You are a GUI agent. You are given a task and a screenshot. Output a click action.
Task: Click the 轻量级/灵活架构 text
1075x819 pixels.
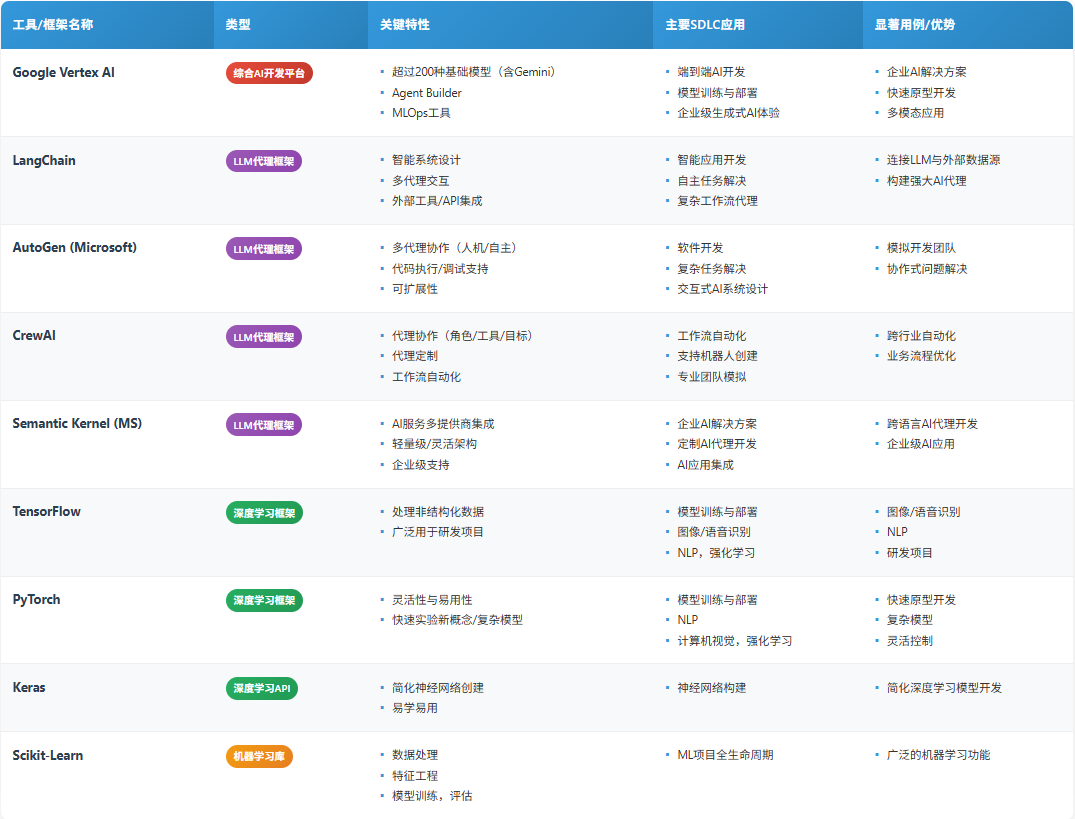434,444
